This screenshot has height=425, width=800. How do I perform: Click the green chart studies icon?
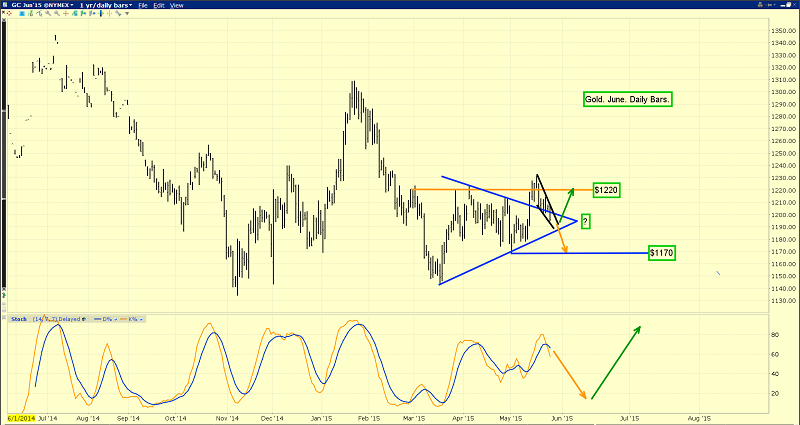pyautogui.click(x=74, y=13)
